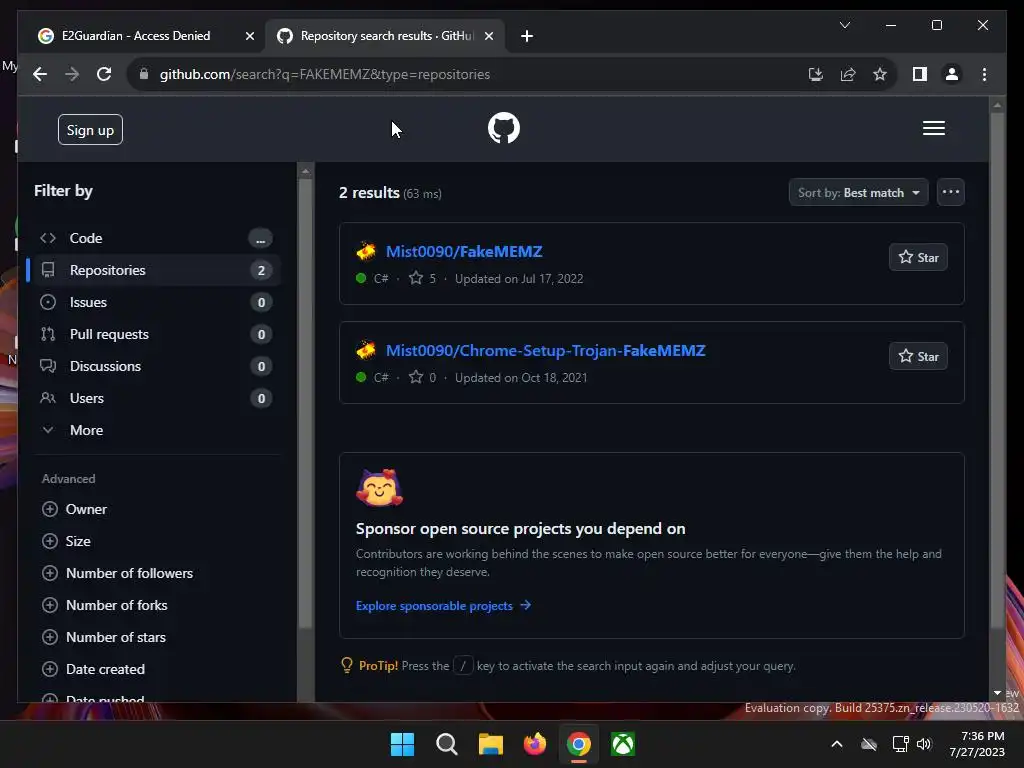1024x768 pixels.
Task: Click Explore sponsorable projects link
Action: point(443,606)
